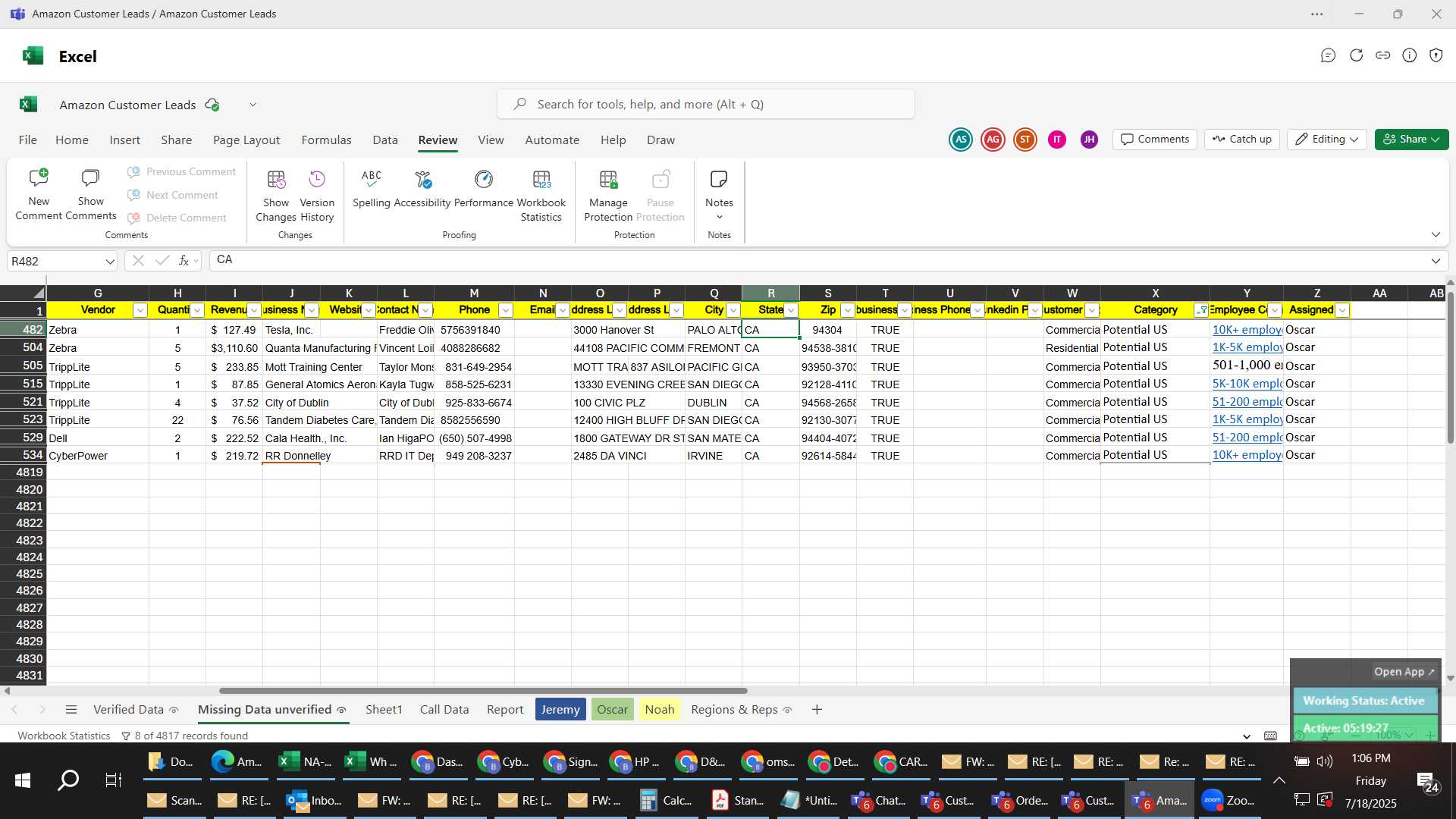
Task: Open the 5K-10K employees link
Action: pos(1247,384)
